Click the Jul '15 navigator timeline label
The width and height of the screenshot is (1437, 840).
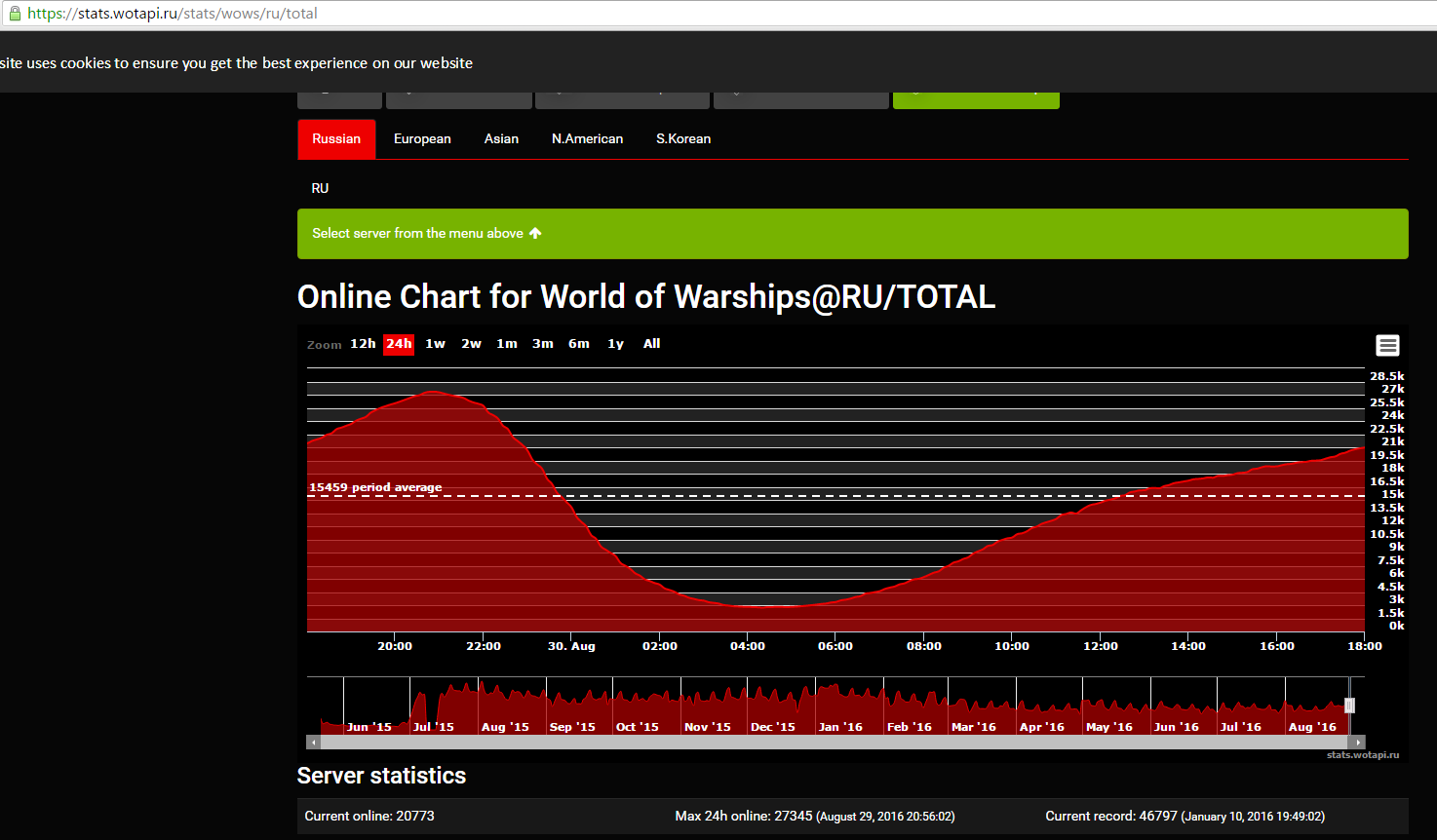click(x=433, y=727)
